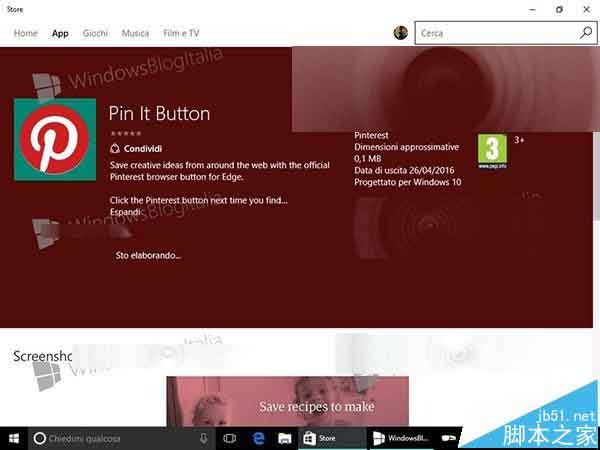Open the user account avatar
This screenshot has height=450, width=600.
pos(401,33)
